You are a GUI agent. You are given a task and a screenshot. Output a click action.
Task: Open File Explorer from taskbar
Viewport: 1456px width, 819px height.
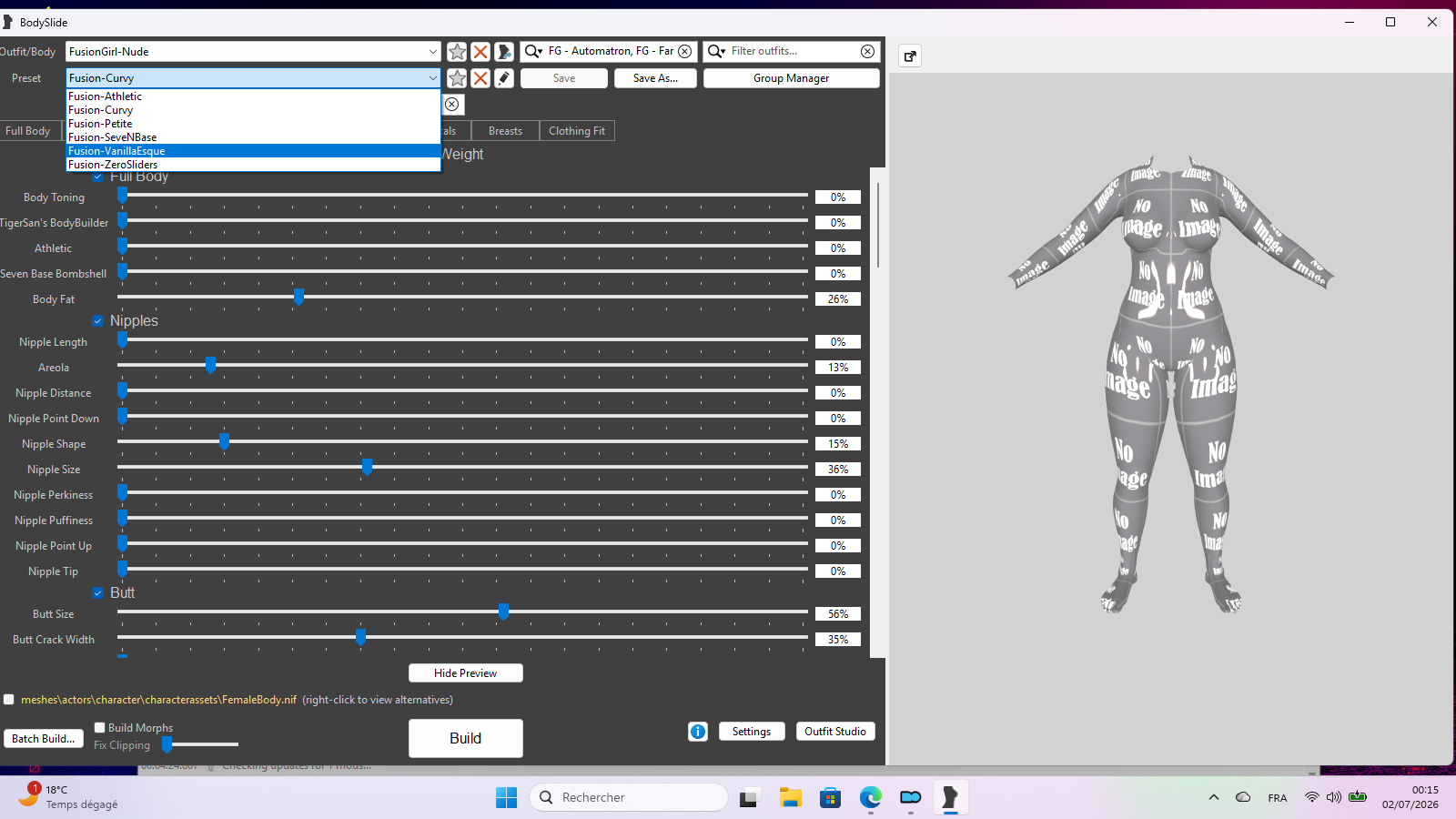[x=790, y=798]
